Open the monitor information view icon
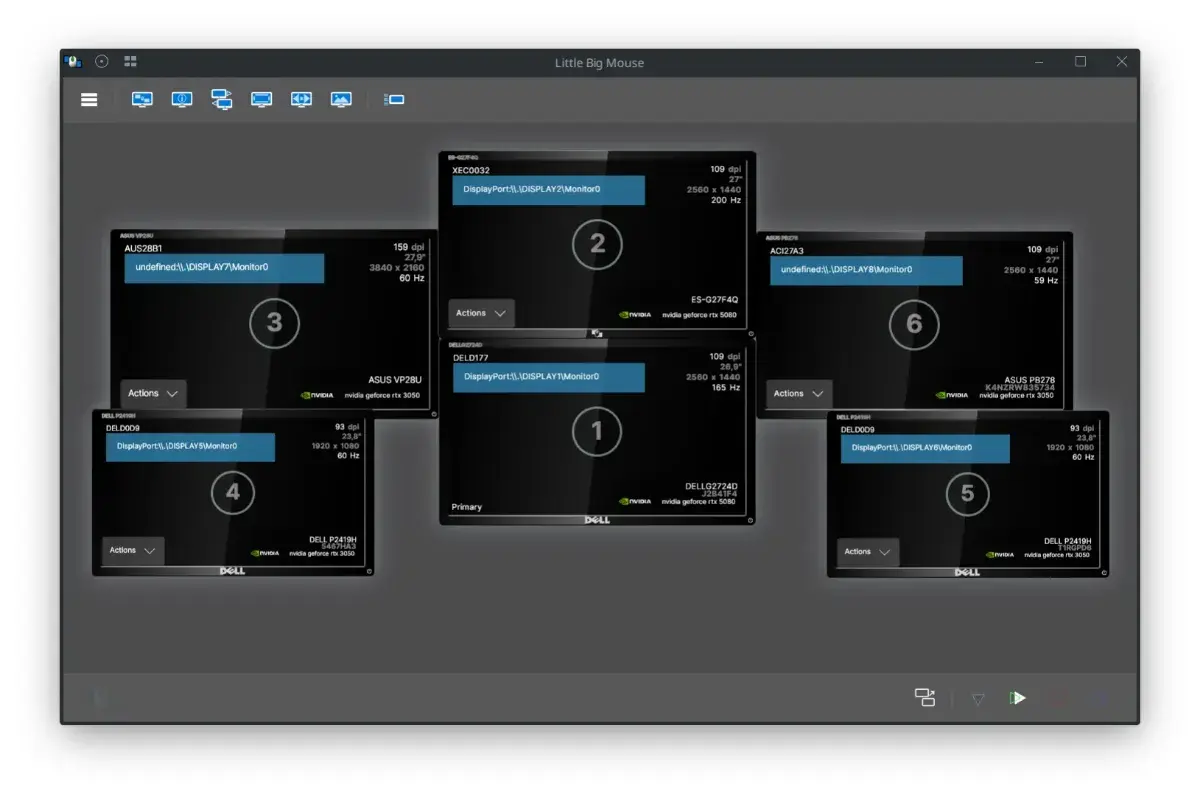1200x796 pixels. click(182, 100)
